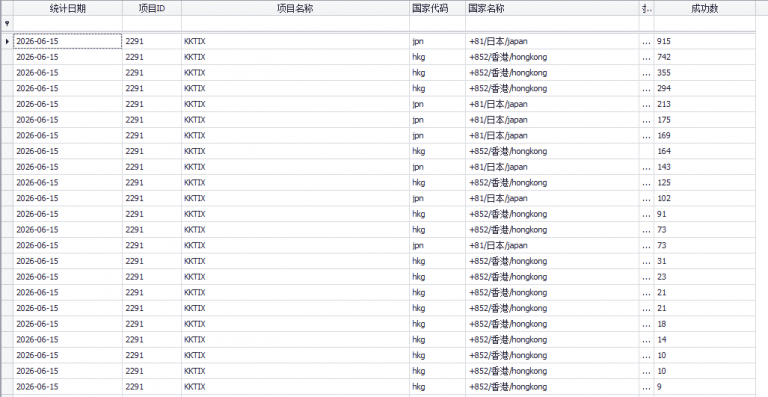The width and height of the screenshot is (768, 397).
Task: Click +852/香港/hongkong in the 164 row
Action: tap(552, 151)
